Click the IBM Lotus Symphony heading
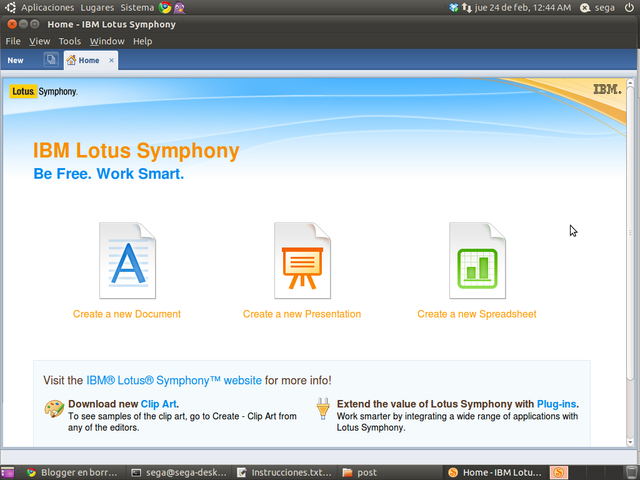This screenshot has height=480, width=640. click(x=136, y=151)
